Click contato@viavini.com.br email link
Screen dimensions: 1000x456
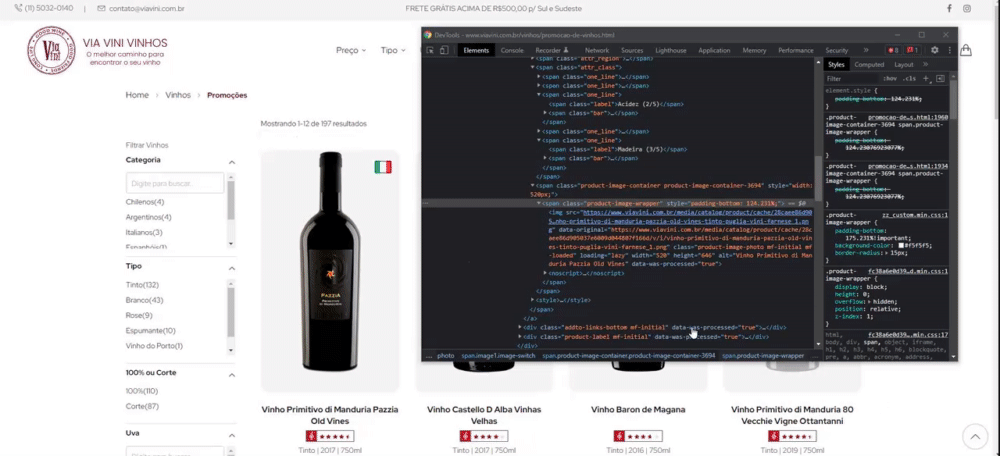tap(141, 8)
